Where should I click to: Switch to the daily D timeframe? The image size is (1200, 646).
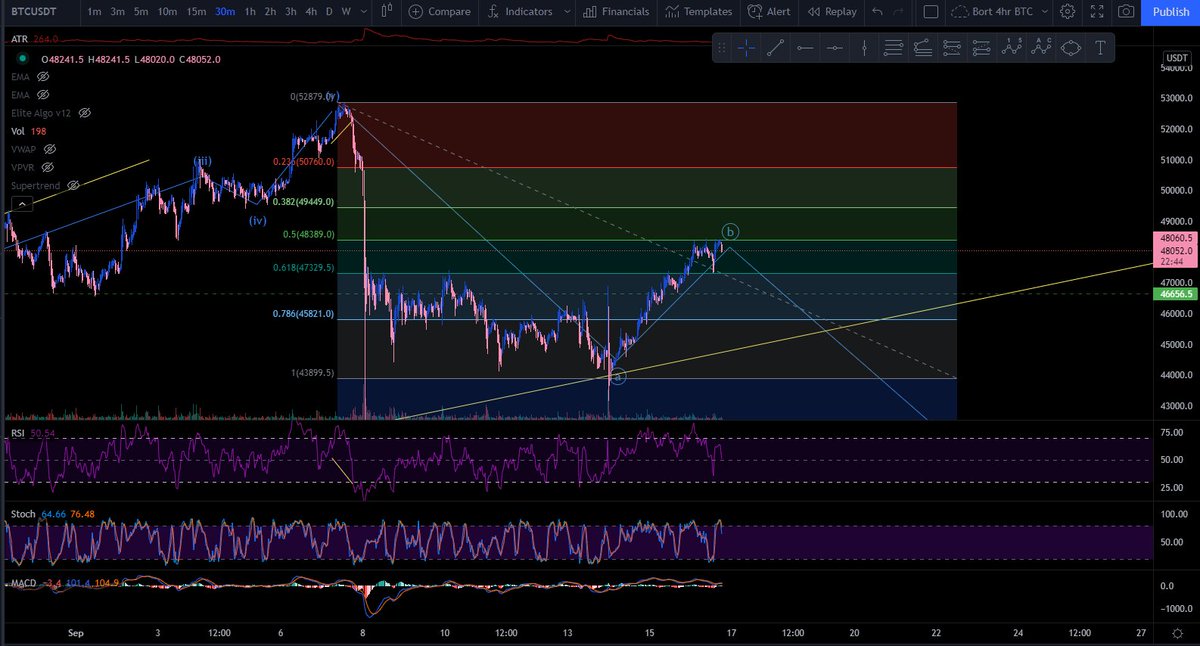(x=330, y=12)
